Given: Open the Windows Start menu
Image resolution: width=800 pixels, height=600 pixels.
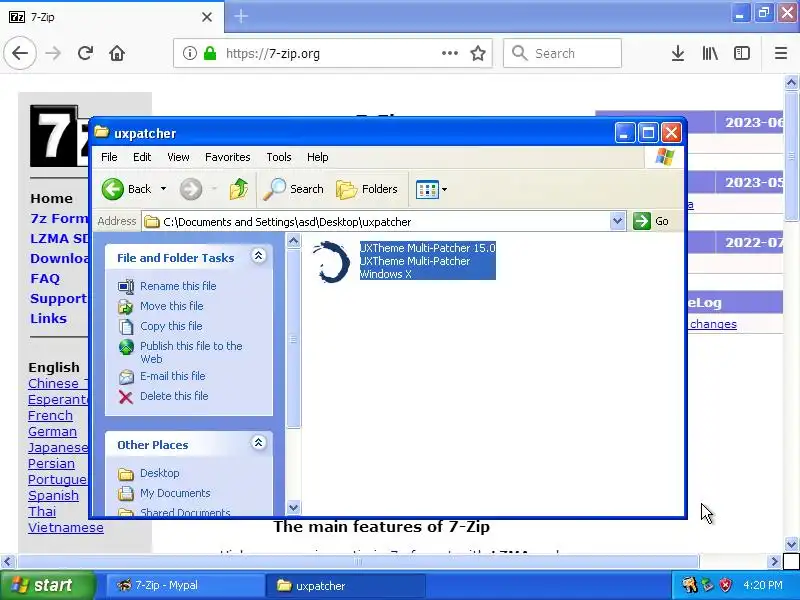Looking at the screenshot, I should pos(48,585).
